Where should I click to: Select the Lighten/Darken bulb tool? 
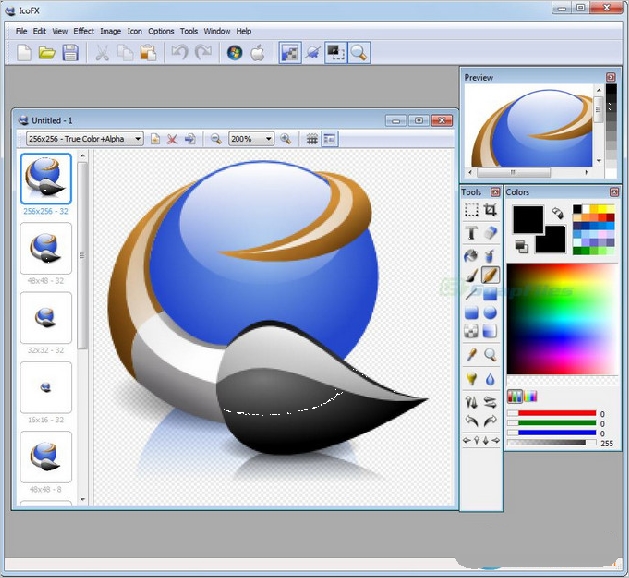[471, 379]
